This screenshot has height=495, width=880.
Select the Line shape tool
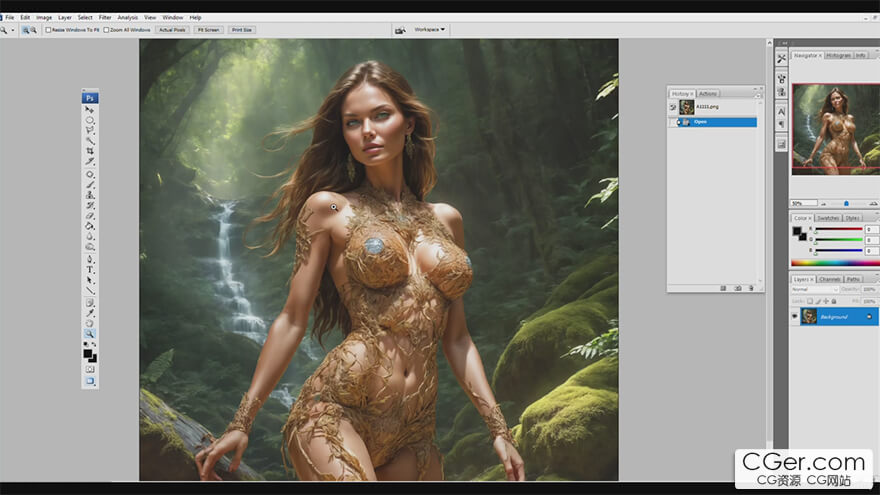coord(90,291)
